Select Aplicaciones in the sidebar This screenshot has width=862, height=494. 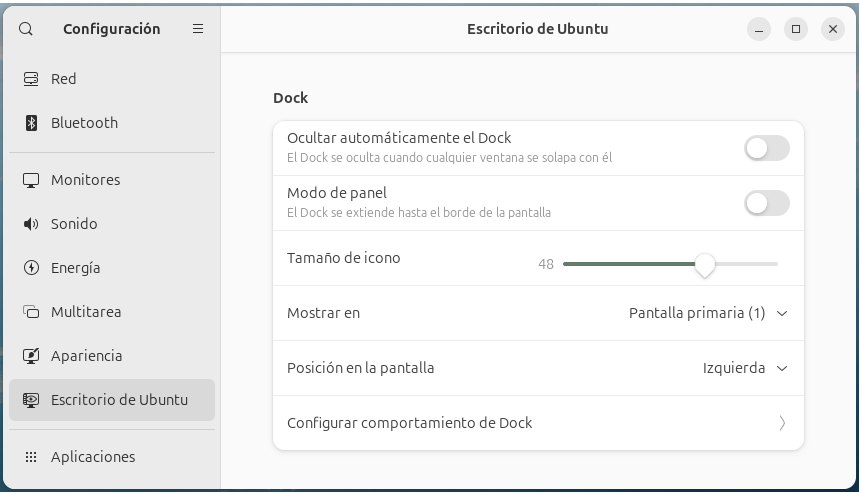pyautogui.click(x=93, y=457)
